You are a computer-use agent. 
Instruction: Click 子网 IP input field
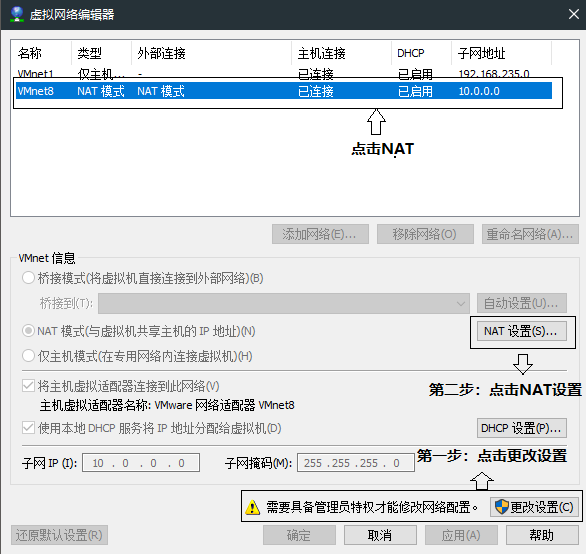click(141, 463)
